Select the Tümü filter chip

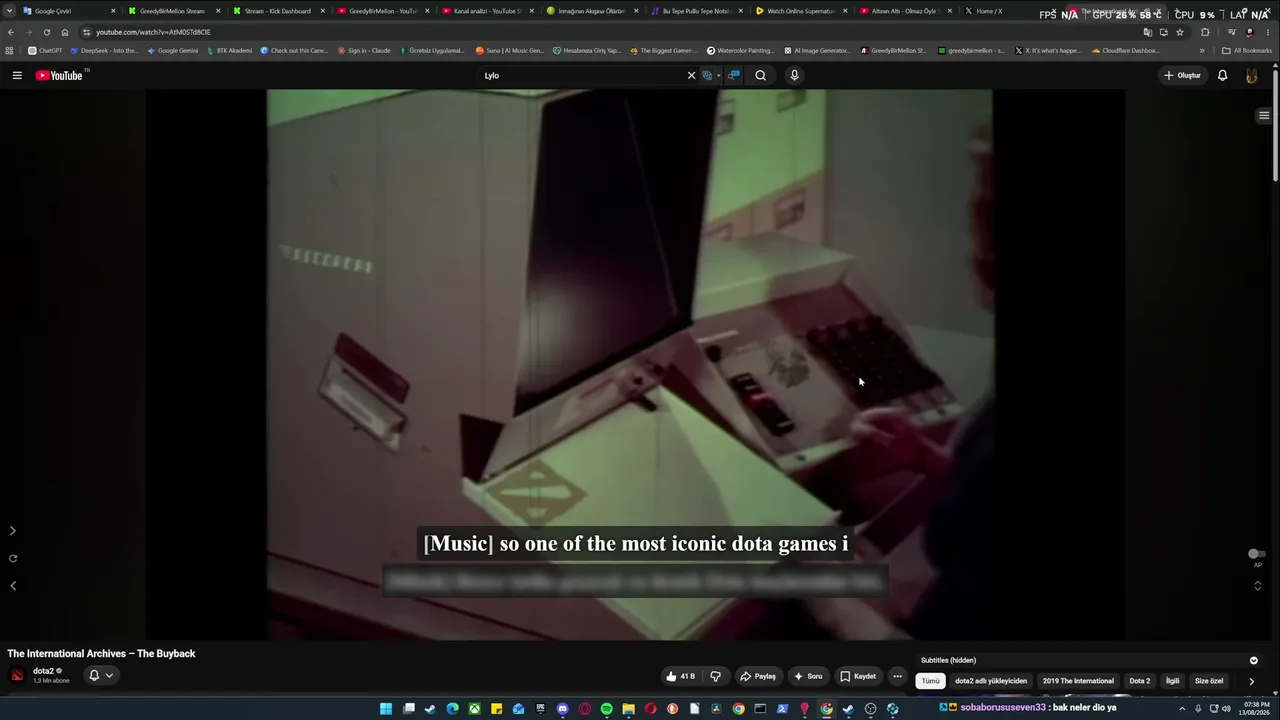[930, 681]
